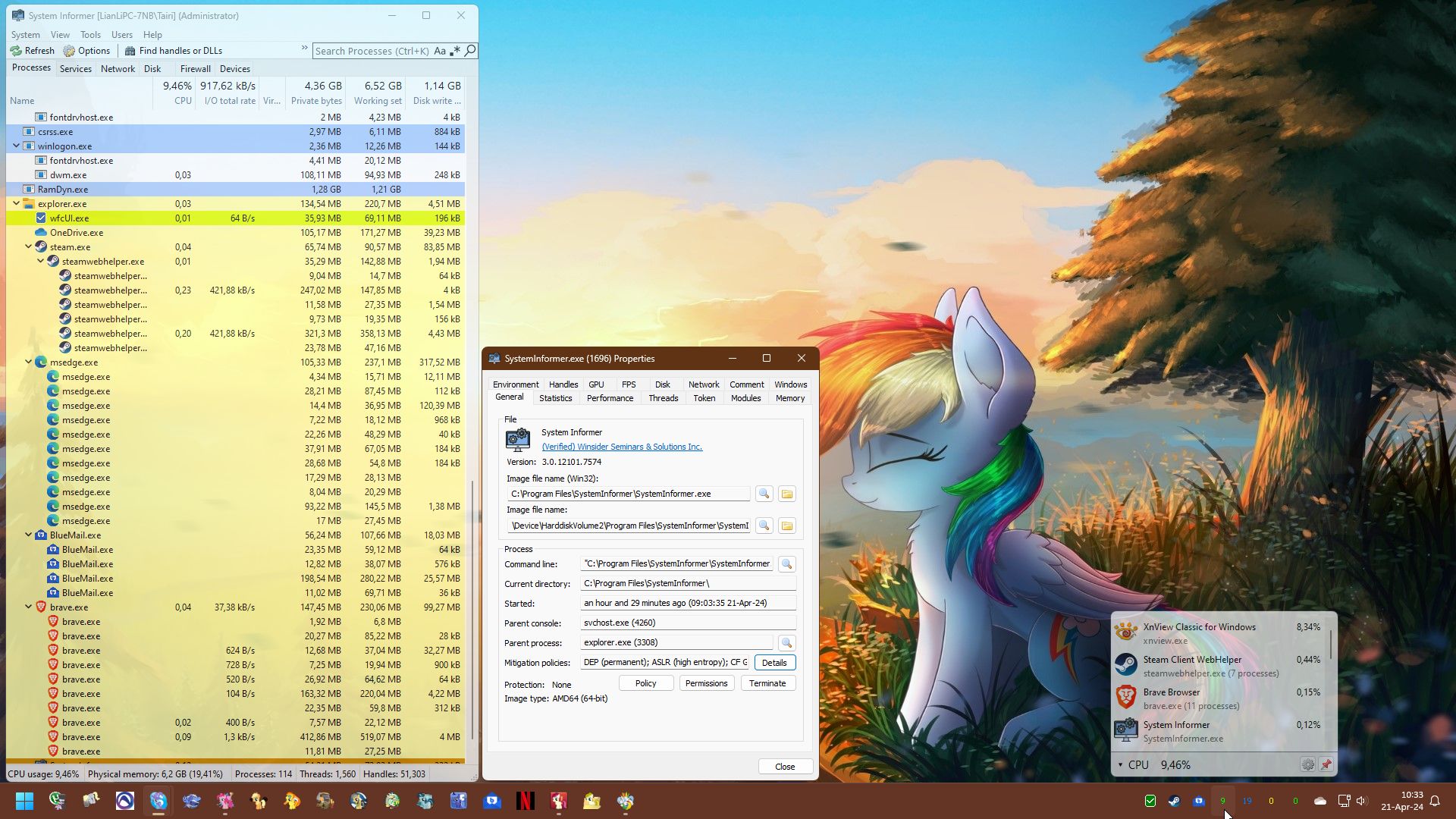Collapse the steam.exe process tree
The image size is (1456, 819).
[x=29, y=246]
